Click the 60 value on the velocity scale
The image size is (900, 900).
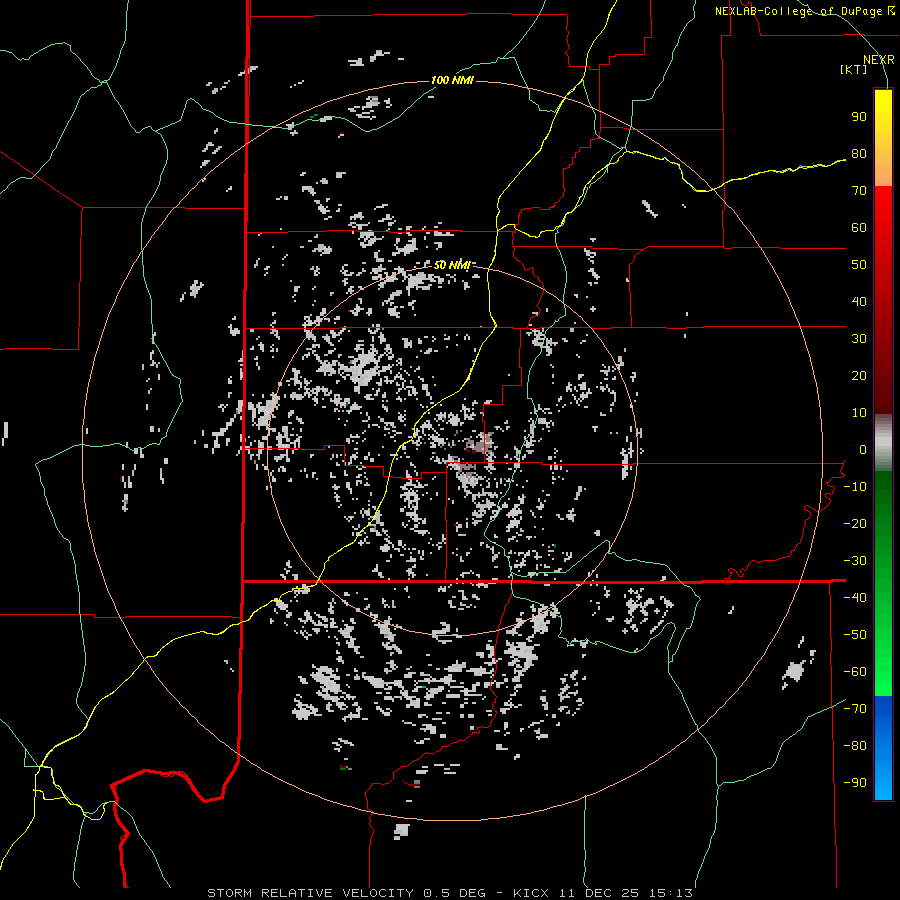point(859,228)
